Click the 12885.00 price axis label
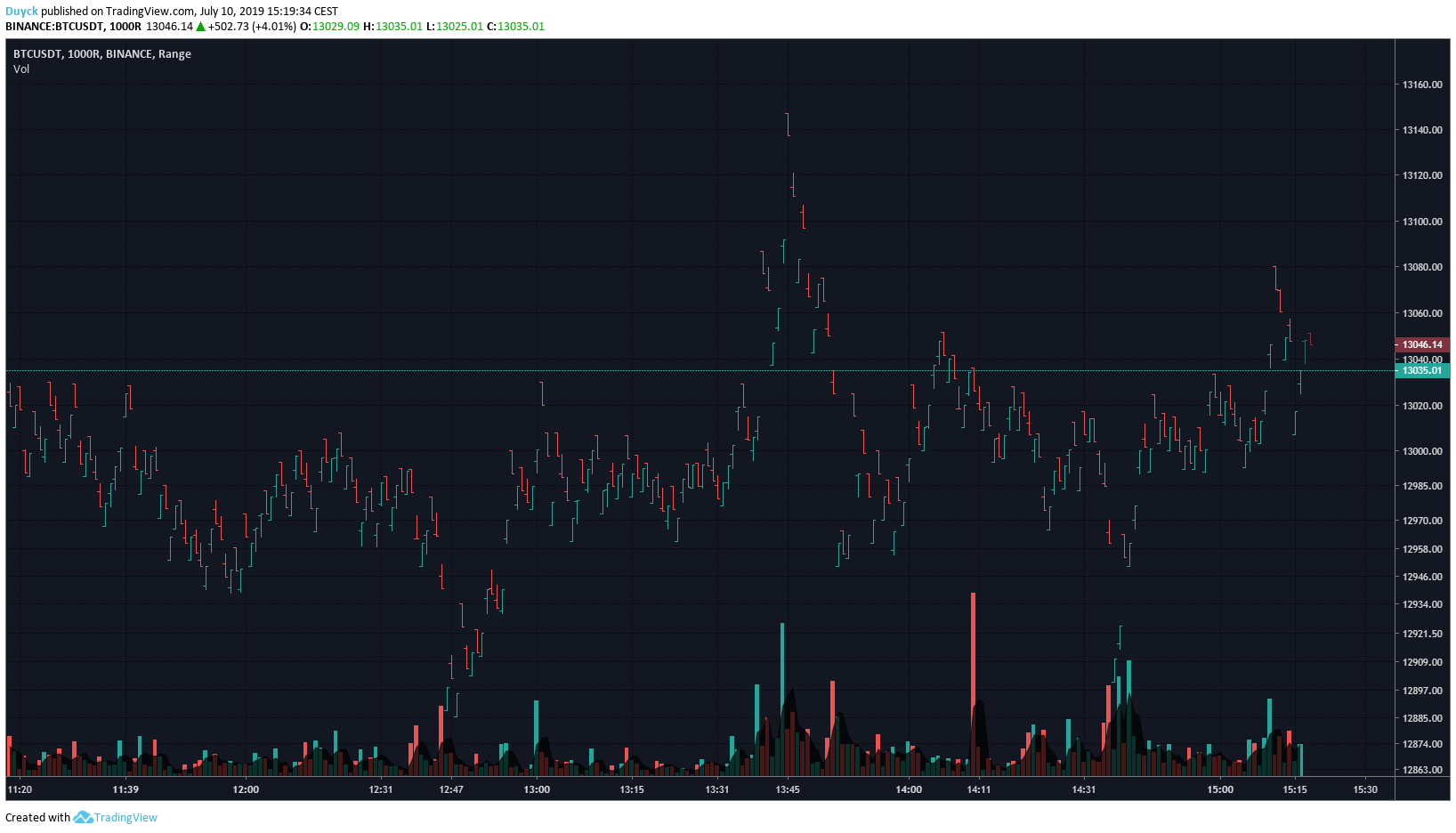 [1422, 718]
